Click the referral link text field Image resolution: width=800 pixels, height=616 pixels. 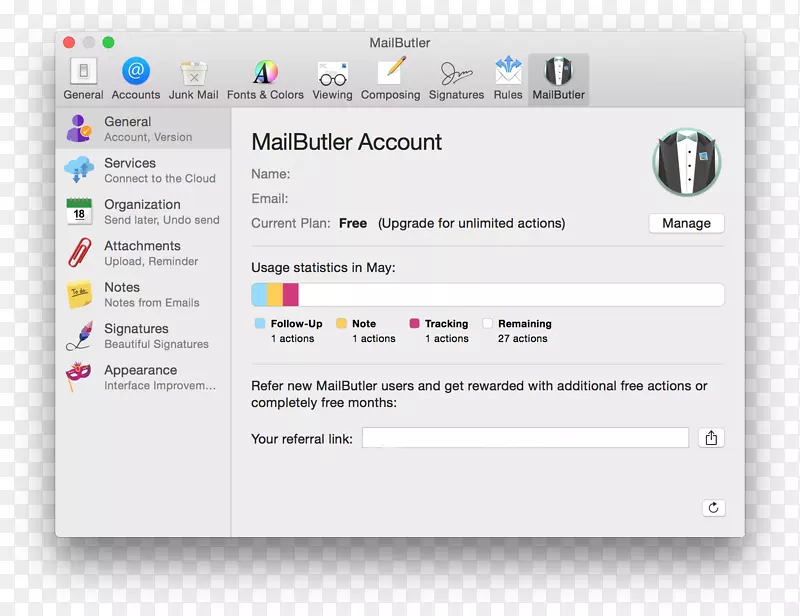click(x=525, y=438)
